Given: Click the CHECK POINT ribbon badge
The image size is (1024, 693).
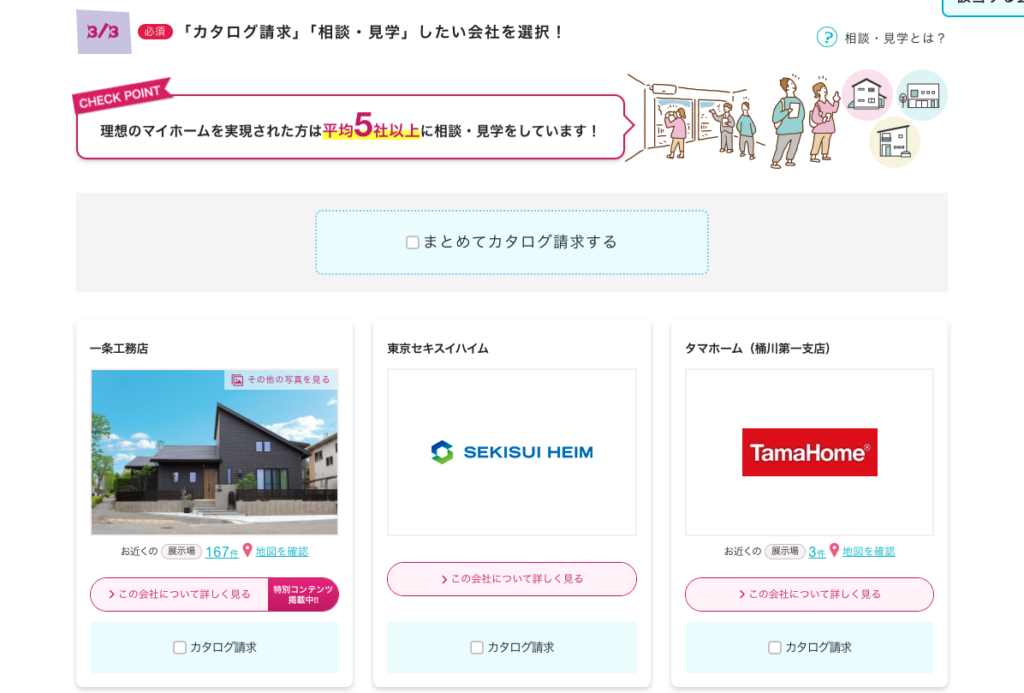Looking at the screenshot, I should (118, 93).
